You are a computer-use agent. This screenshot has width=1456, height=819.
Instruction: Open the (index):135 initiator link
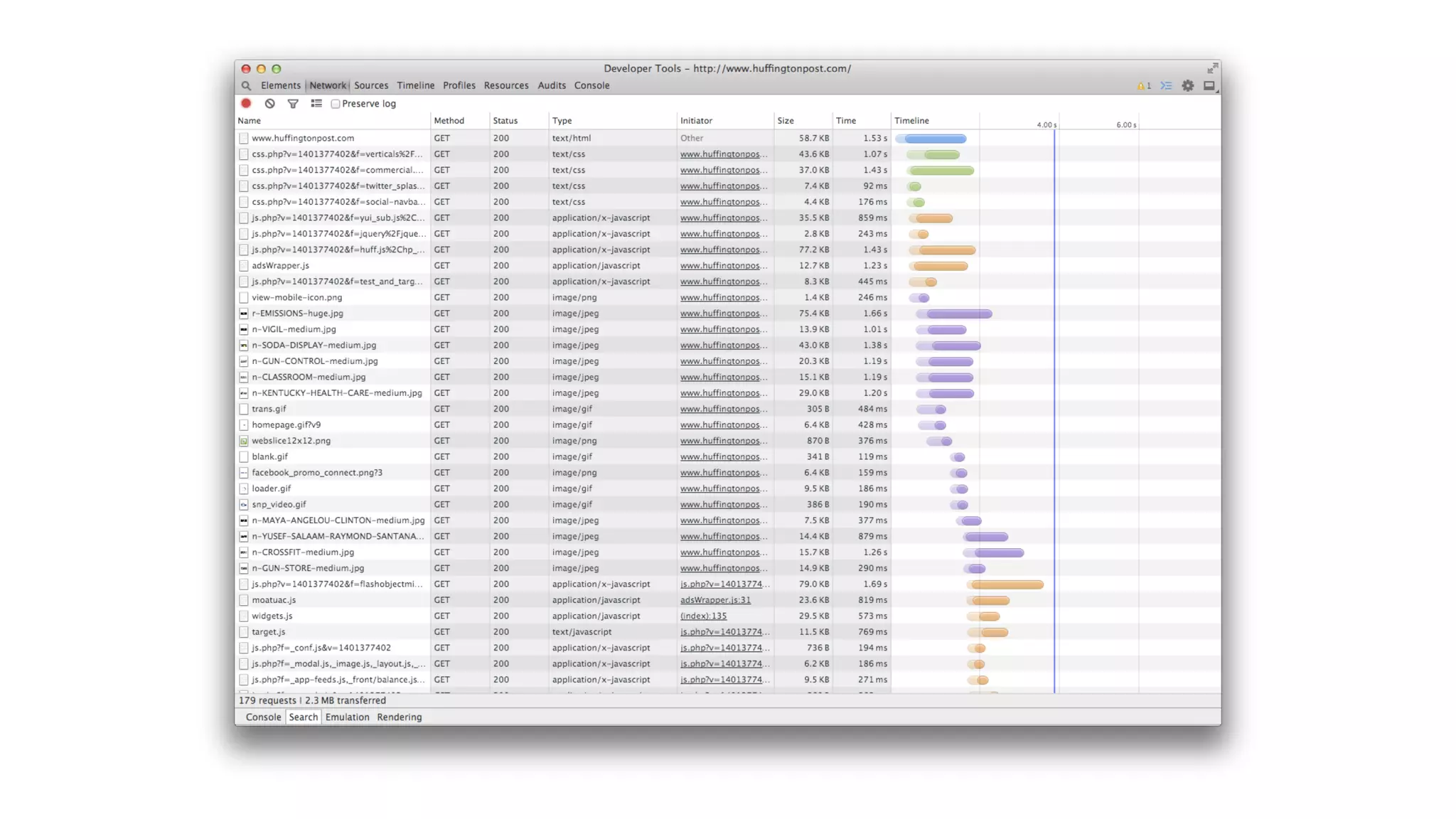click(x=703, y=616)
